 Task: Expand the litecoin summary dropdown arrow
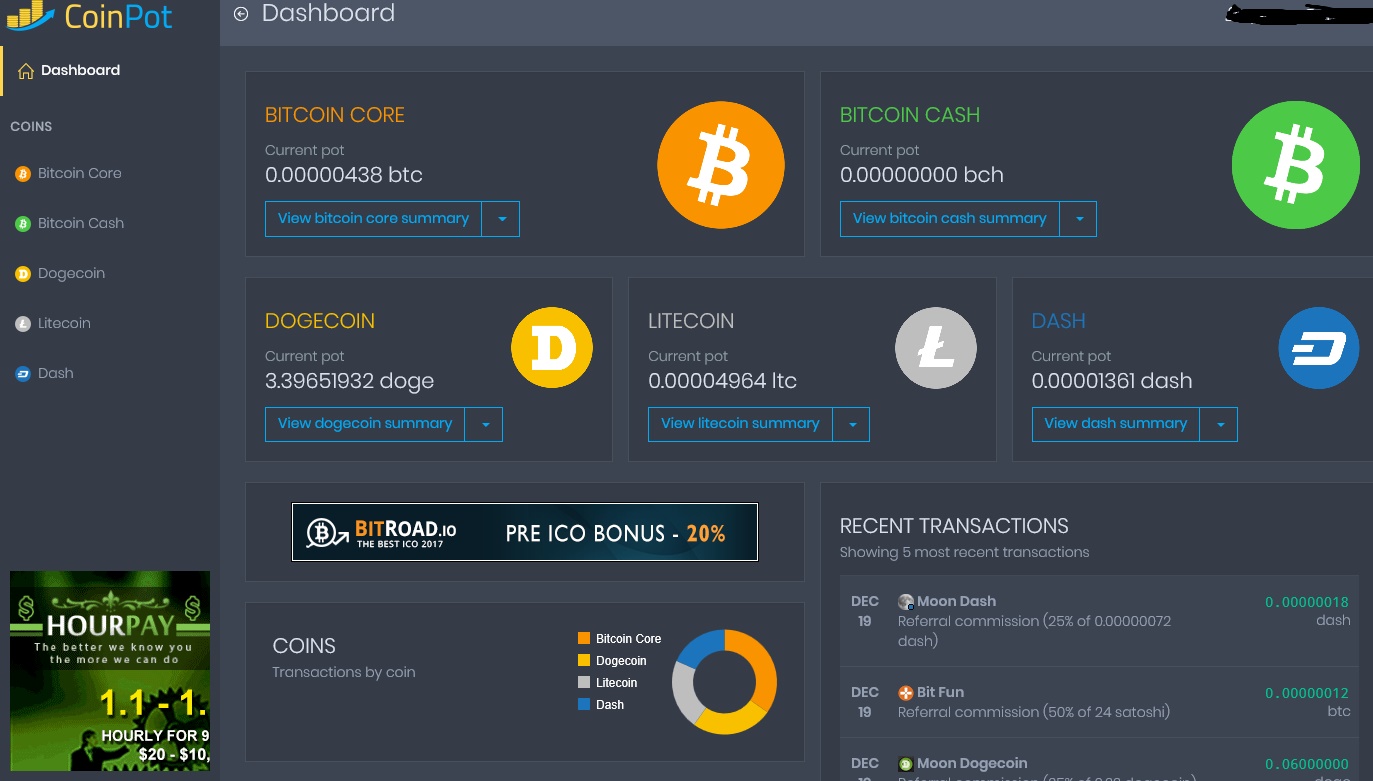tap(851, 424)
